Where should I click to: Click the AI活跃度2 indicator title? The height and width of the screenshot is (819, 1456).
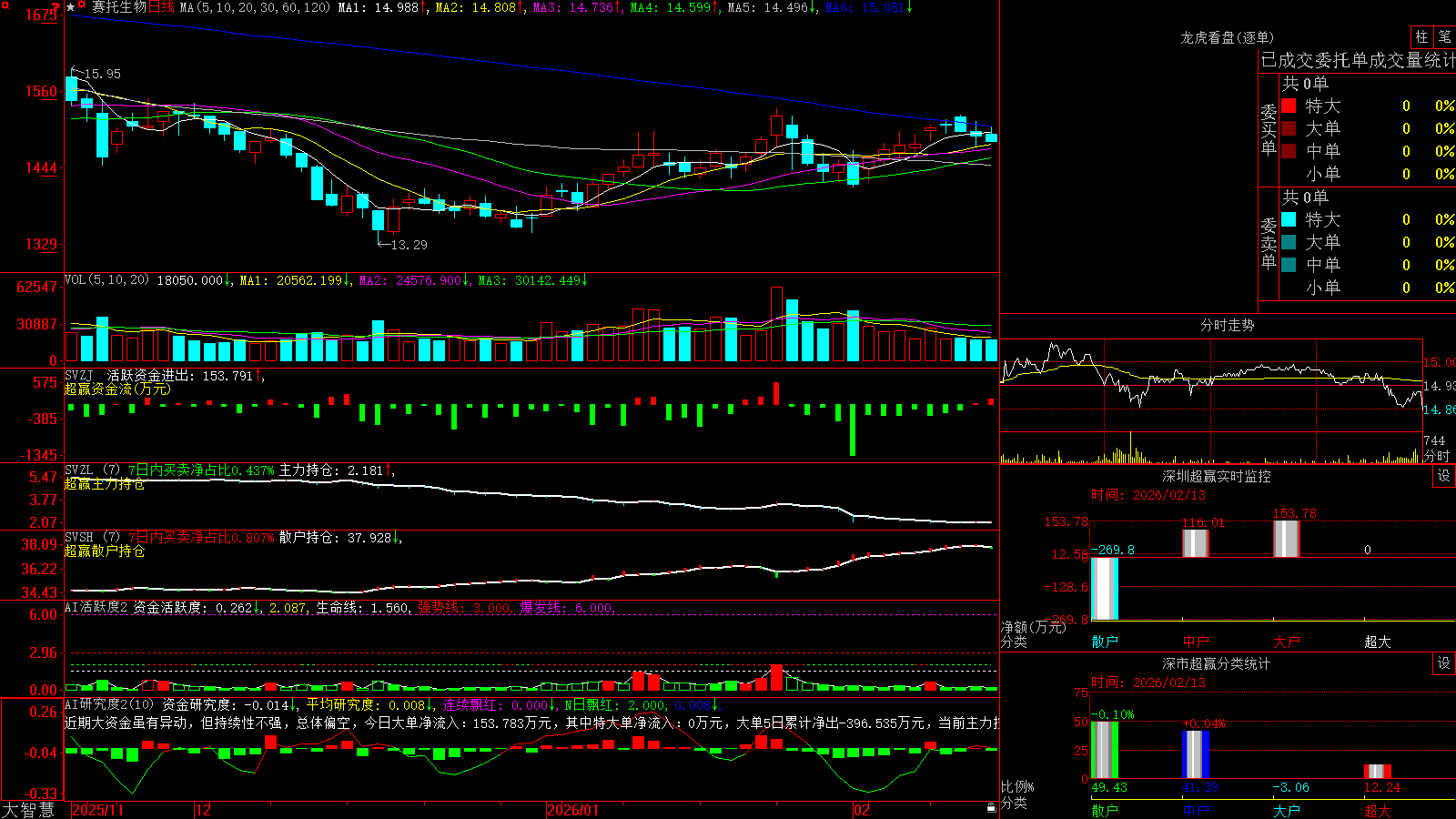point(96,608)
